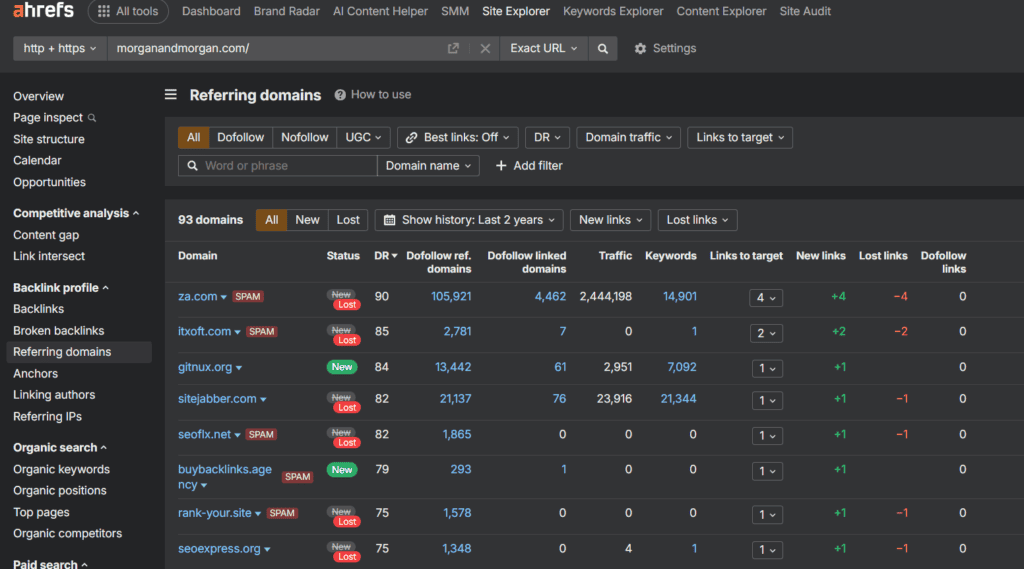Viewport: 1024px width, 569px height.
Task: Open the Links to target filter dropdown
Action: click(x=740, y=137)
